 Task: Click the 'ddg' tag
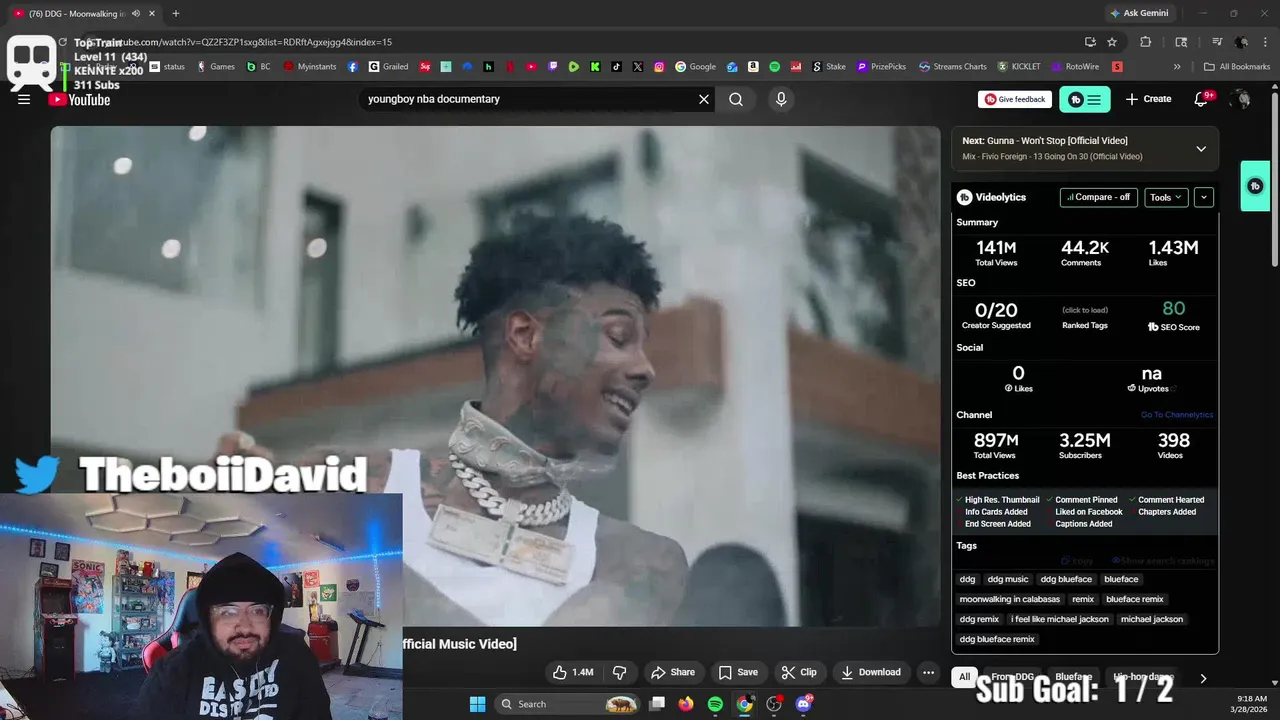[967, 579]
